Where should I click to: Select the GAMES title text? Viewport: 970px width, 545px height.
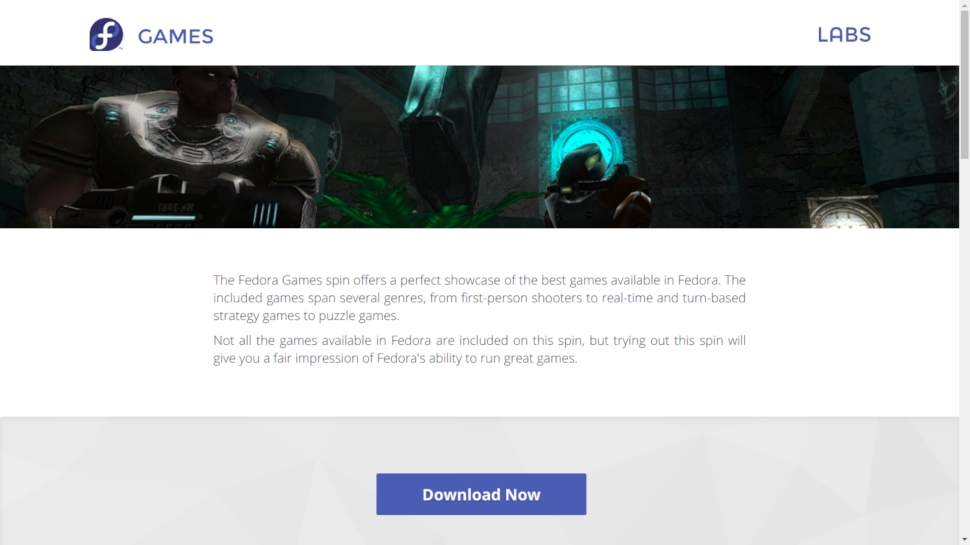(176, 36)
